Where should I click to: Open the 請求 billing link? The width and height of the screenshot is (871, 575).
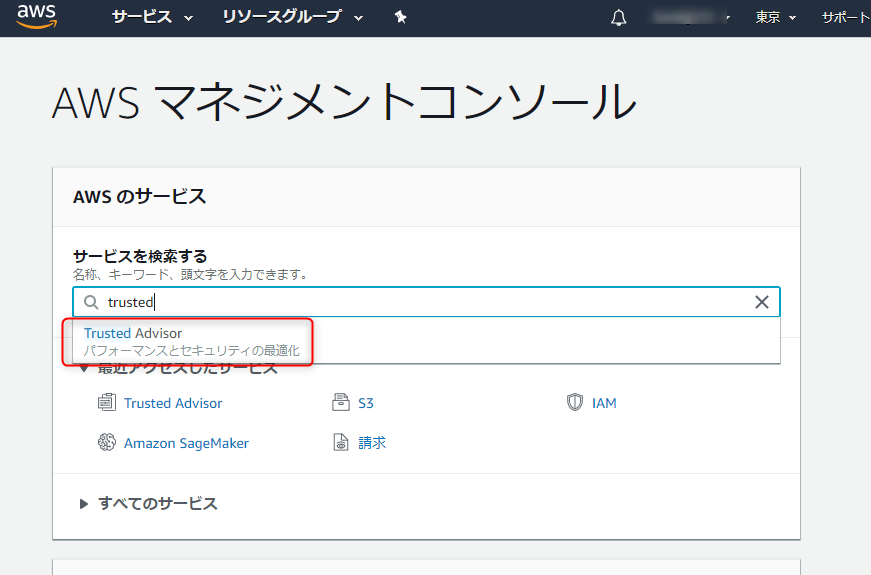[372, 443]
